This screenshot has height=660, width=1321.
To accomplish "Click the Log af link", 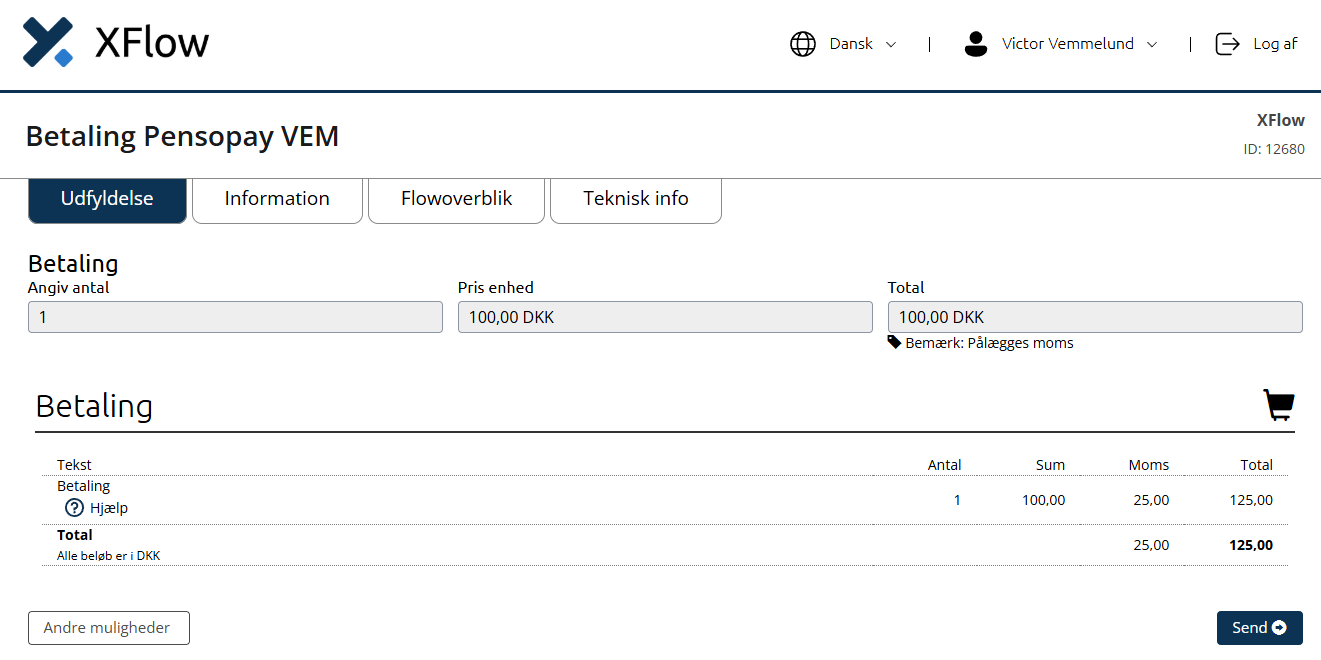I will 1275,44.
